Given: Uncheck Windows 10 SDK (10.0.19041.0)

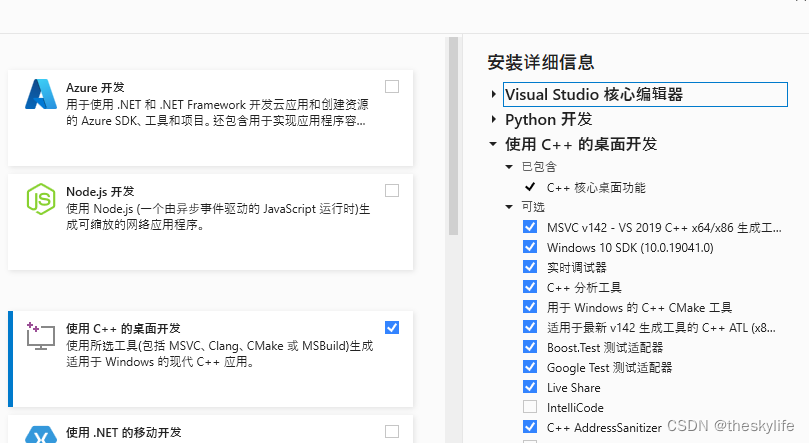Looking at the screenshot, I should [x=530, y=247].
